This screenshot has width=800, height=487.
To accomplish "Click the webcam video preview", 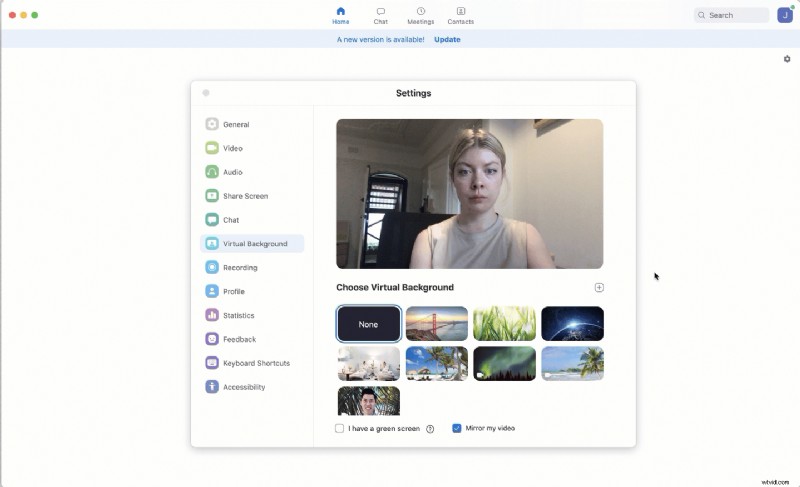I will tap(469, 194).
